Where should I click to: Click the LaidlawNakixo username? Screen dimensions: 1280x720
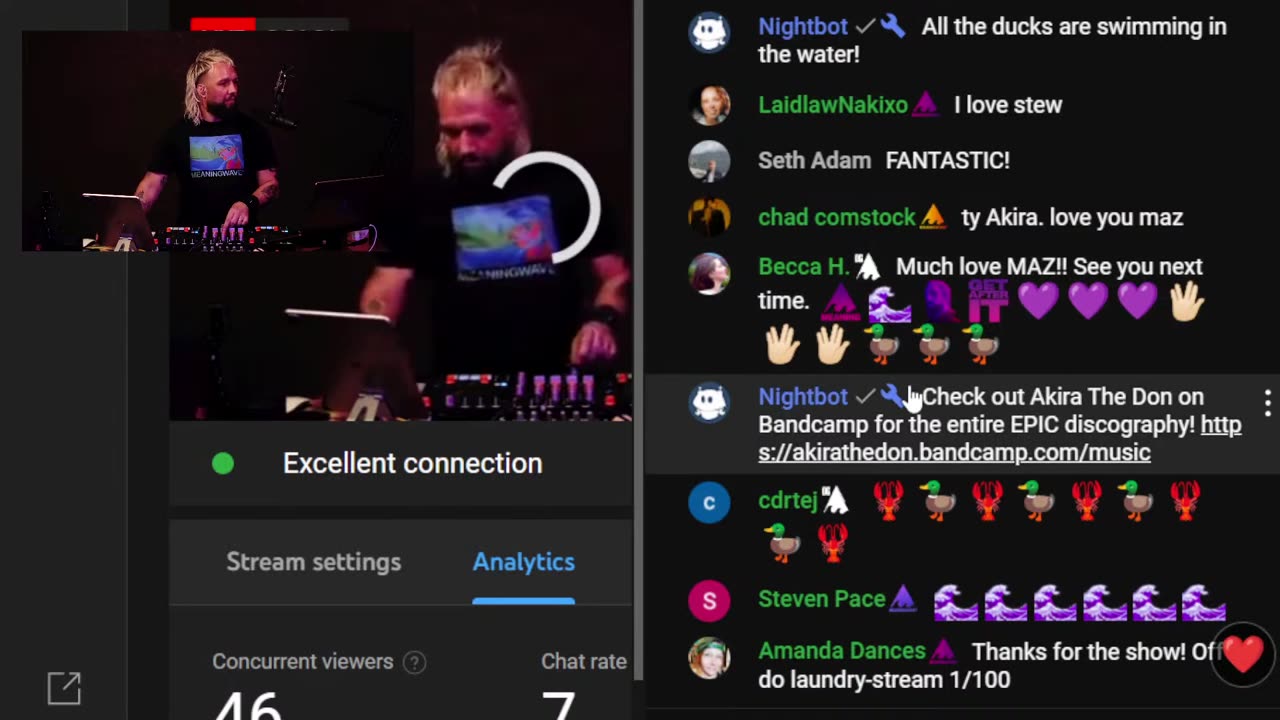(833, 105)
